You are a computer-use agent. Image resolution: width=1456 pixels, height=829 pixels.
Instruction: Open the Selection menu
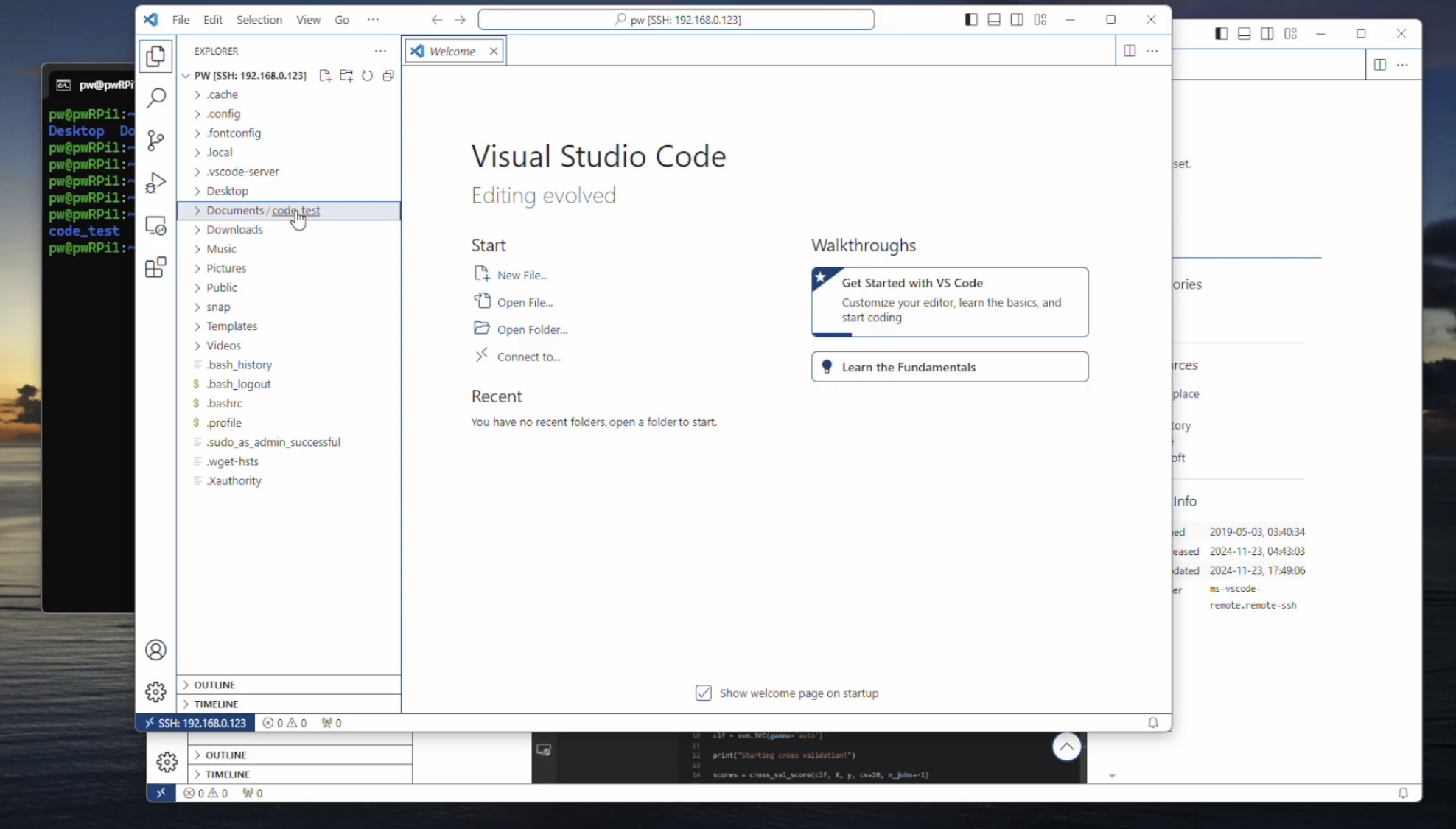[x=259, y=20]
